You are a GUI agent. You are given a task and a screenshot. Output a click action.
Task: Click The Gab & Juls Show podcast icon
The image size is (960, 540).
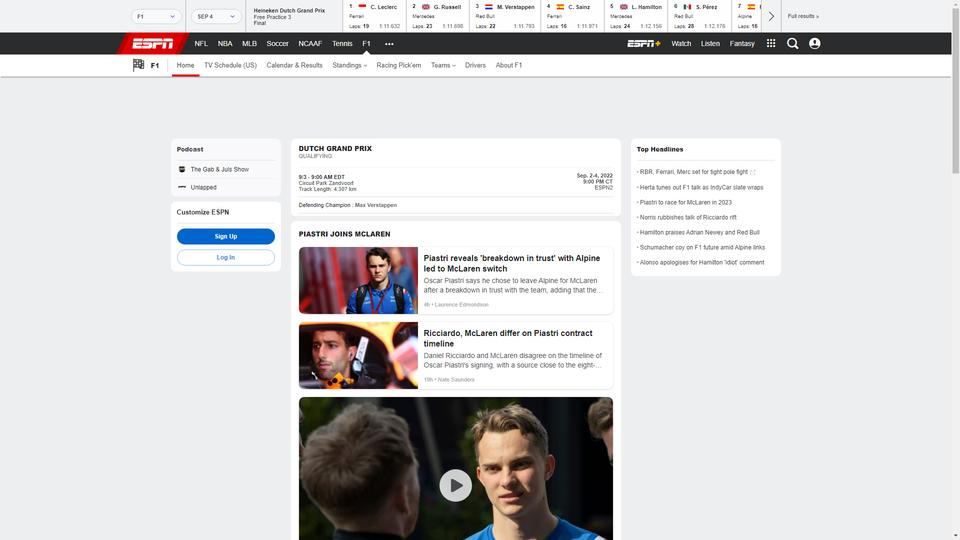(182, 170)
